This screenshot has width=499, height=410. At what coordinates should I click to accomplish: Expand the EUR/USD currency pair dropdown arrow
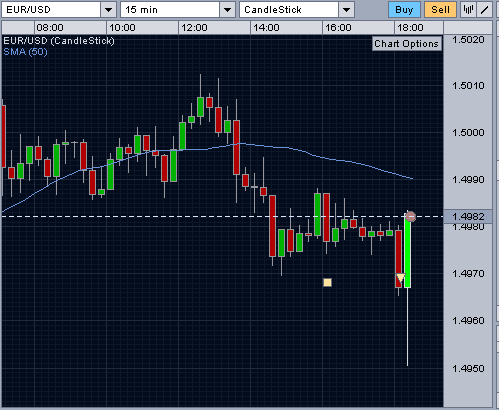(x=108, y=10)
